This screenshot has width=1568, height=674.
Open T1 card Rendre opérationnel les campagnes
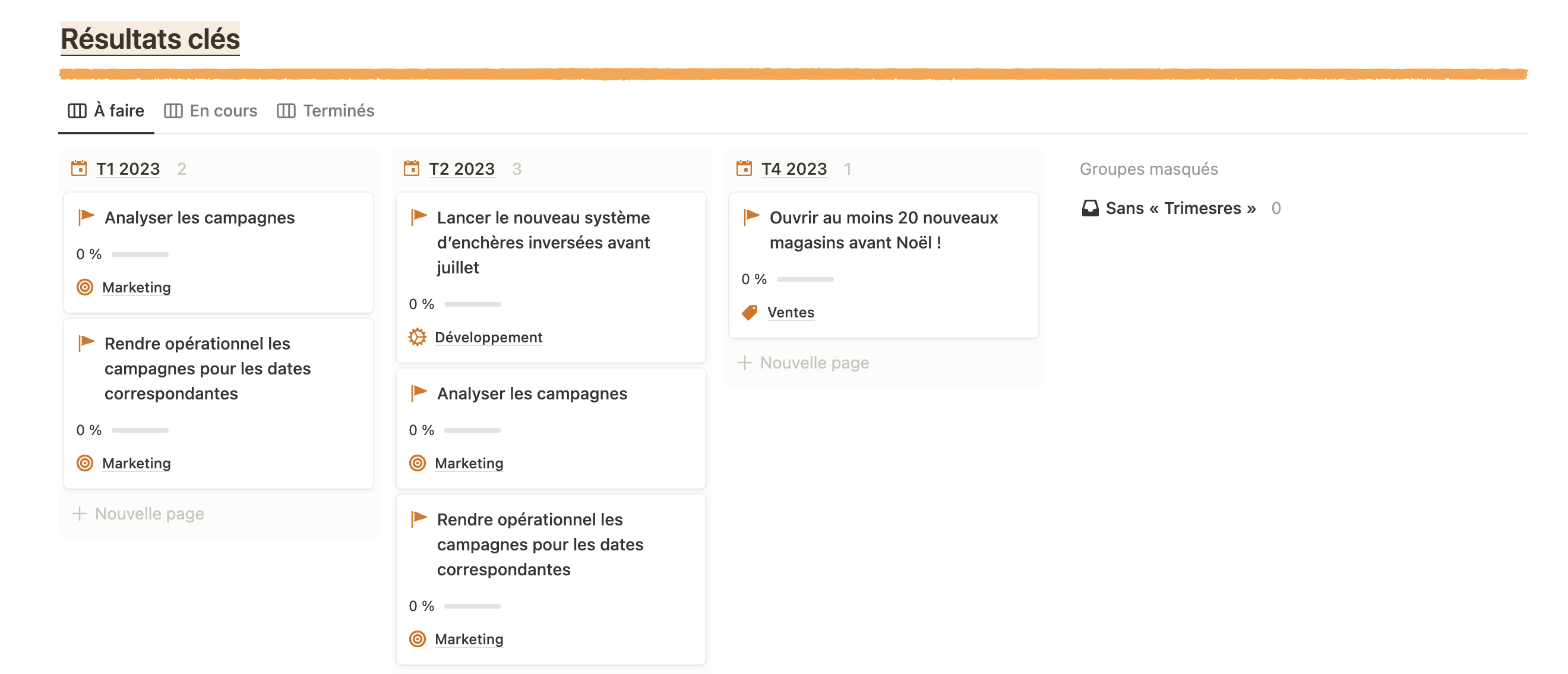click(x=207, y=369)
